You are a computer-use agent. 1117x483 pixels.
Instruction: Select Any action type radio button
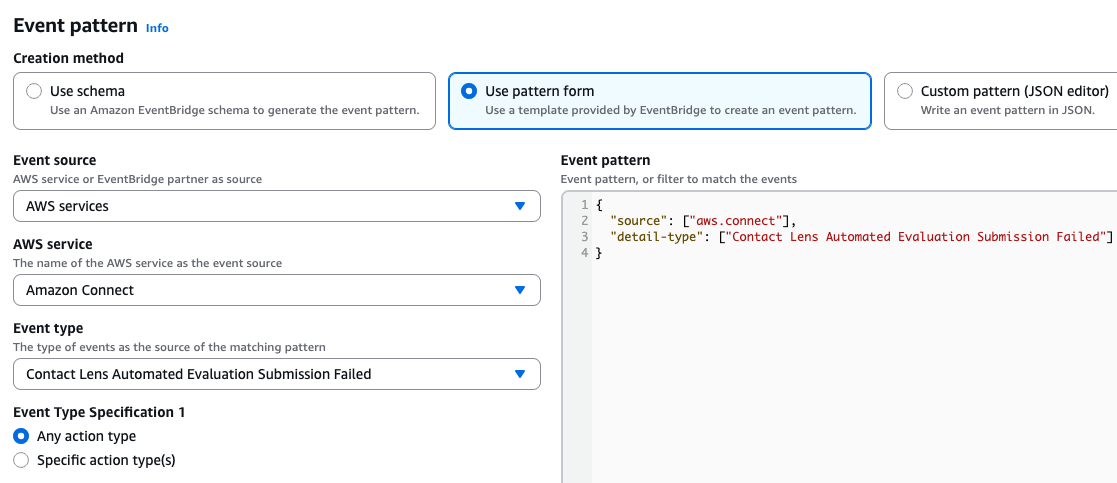21,436
